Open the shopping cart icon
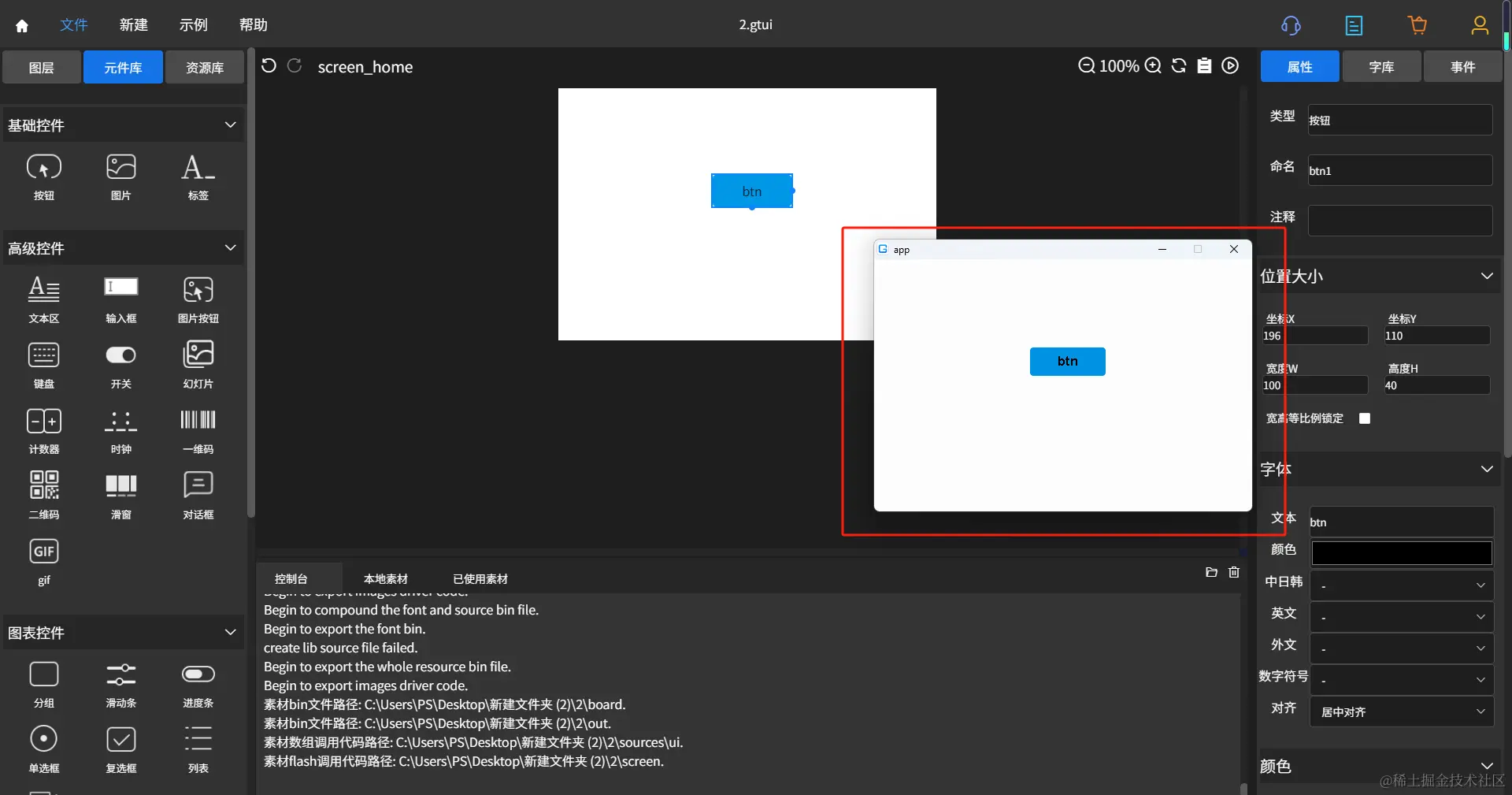 coord(1417,25)
